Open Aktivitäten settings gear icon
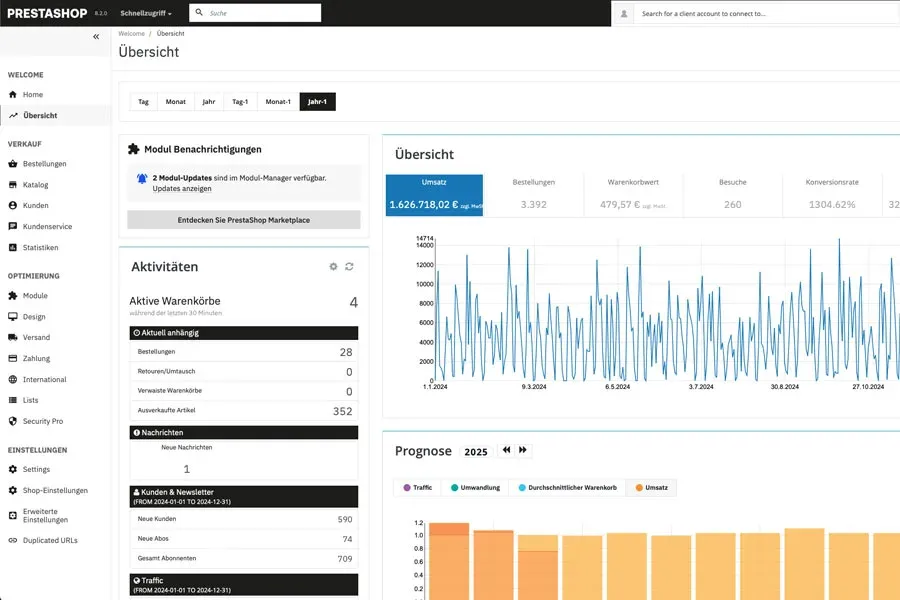The width and height of the screenshot is (900, 600). (x=333, y=266)
